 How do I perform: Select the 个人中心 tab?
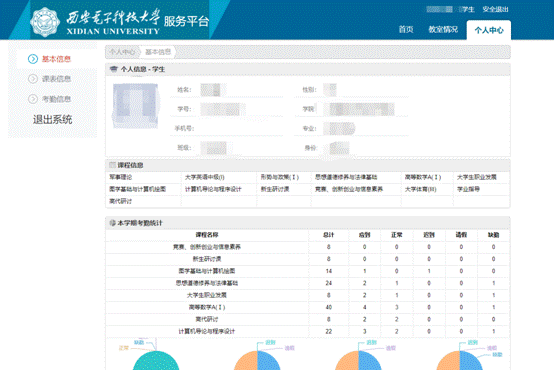489,30
